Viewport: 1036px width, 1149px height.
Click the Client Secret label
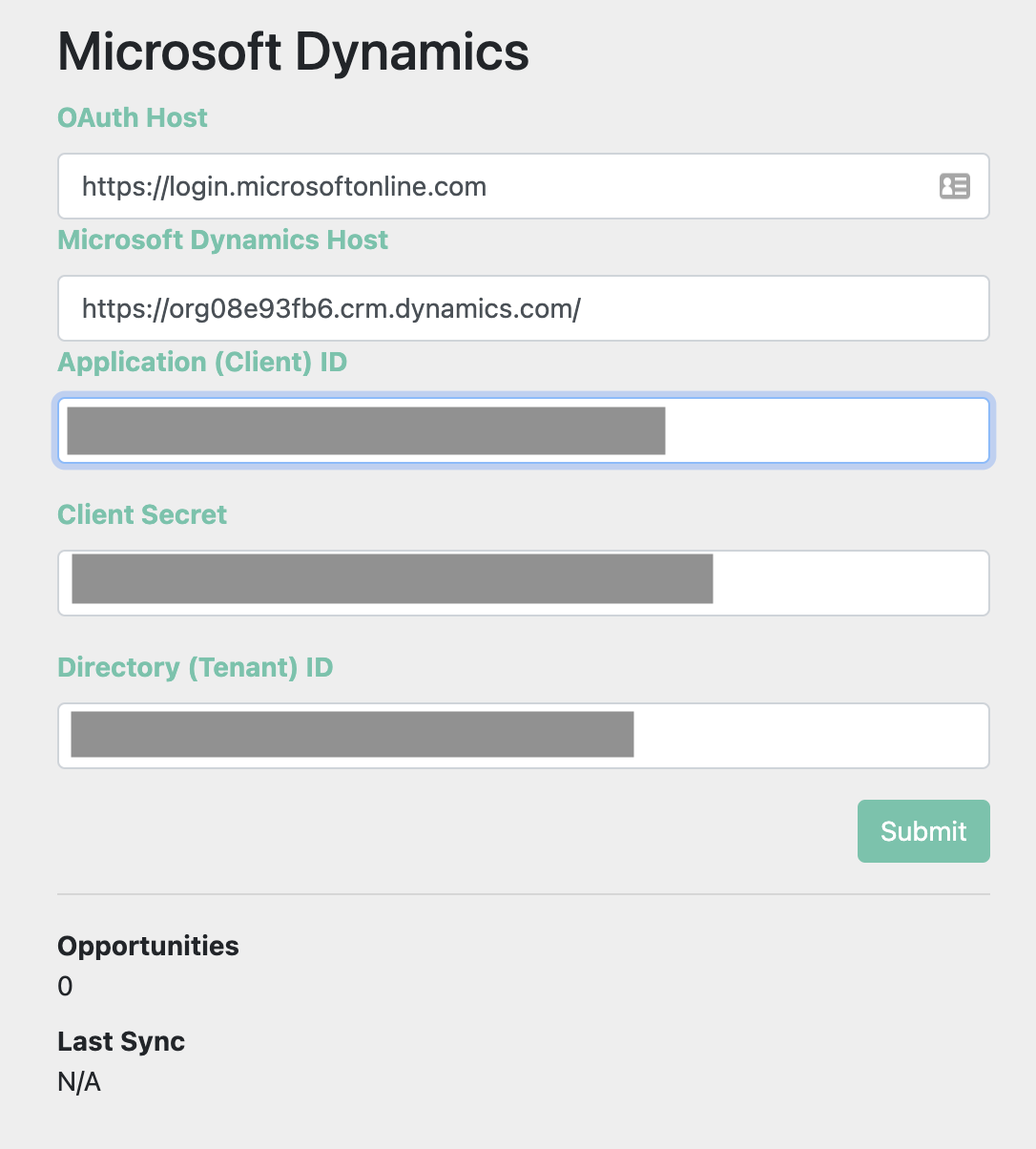pyautogui.click(x=142, y=514)
